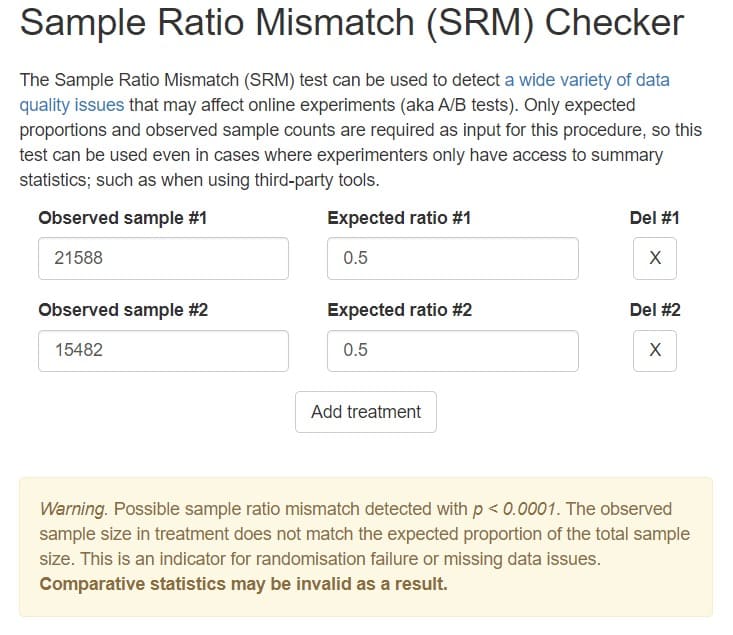733x635 pixels.
Task: Click into the Expected ratio #1 input
Action: pos(452,258)
